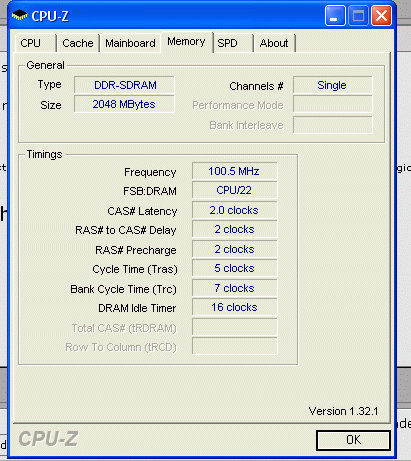411x461 pixels.
Task: Click the Bank Cycle Time value 7 clocks
Action: [234, 288]
